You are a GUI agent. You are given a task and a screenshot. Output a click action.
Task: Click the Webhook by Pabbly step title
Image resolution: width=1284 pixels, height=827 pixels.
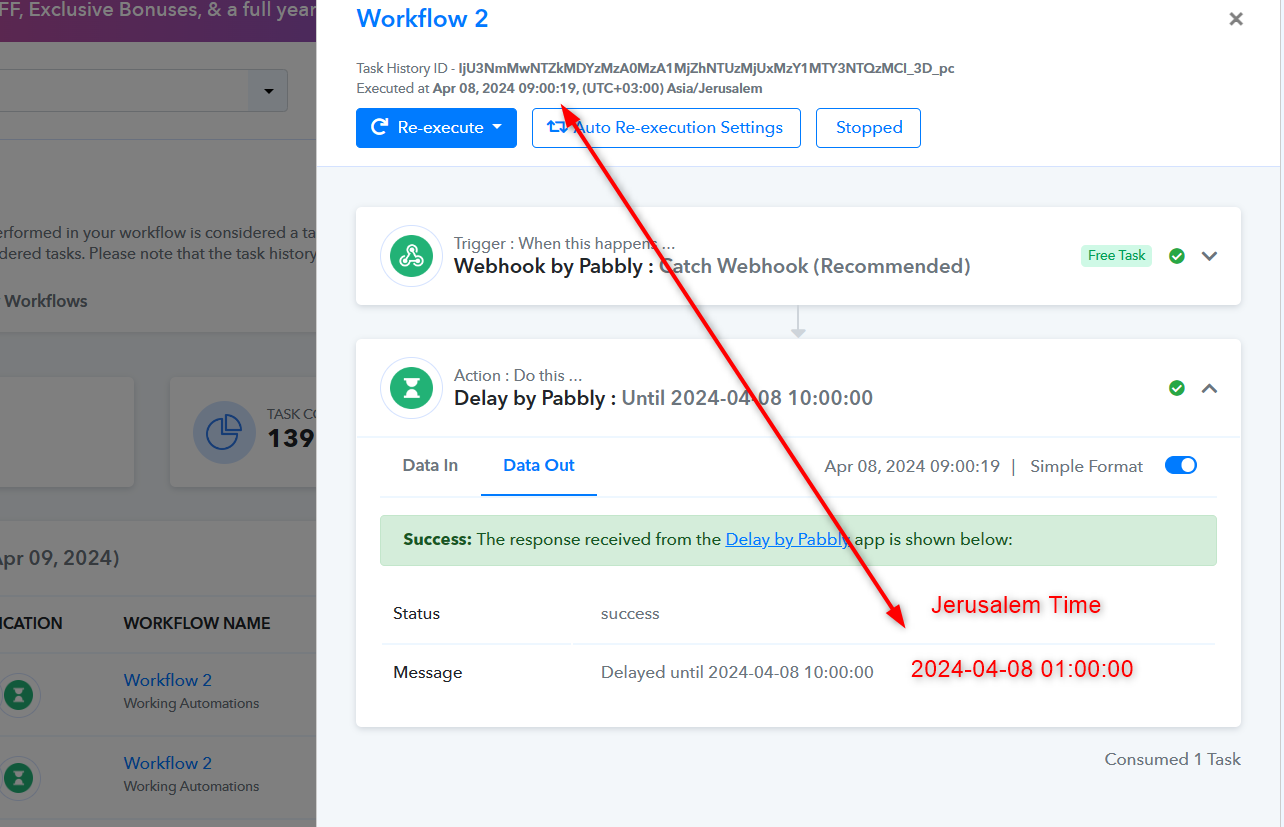[x=712, y=266]
